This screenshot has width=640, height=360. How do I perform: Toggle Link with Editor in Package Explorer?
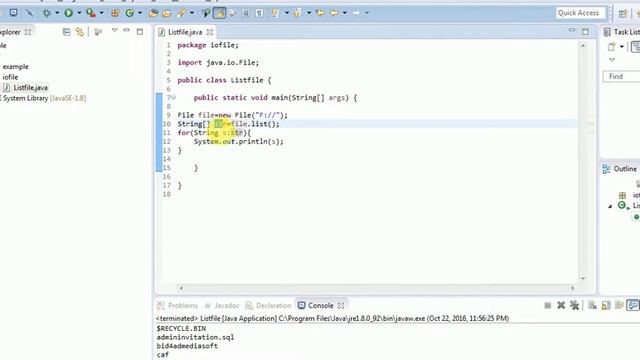point(80,32)
